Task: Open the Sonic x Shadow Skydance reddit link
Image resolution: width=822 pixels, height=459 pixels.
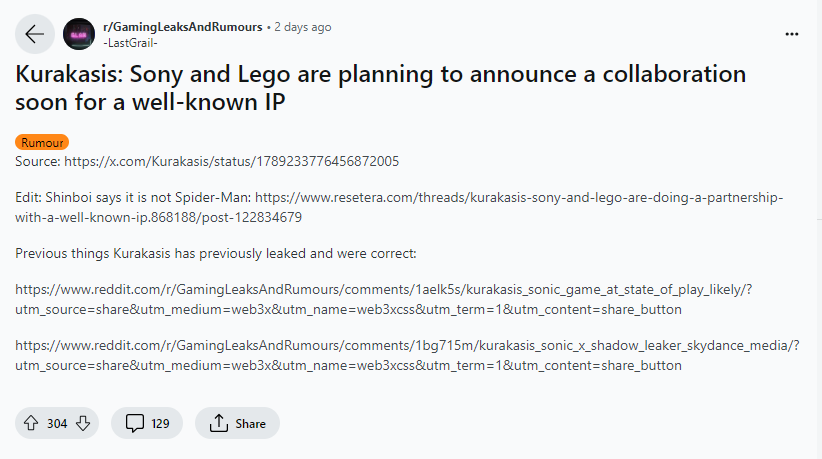Action: (x=400, y=345)
